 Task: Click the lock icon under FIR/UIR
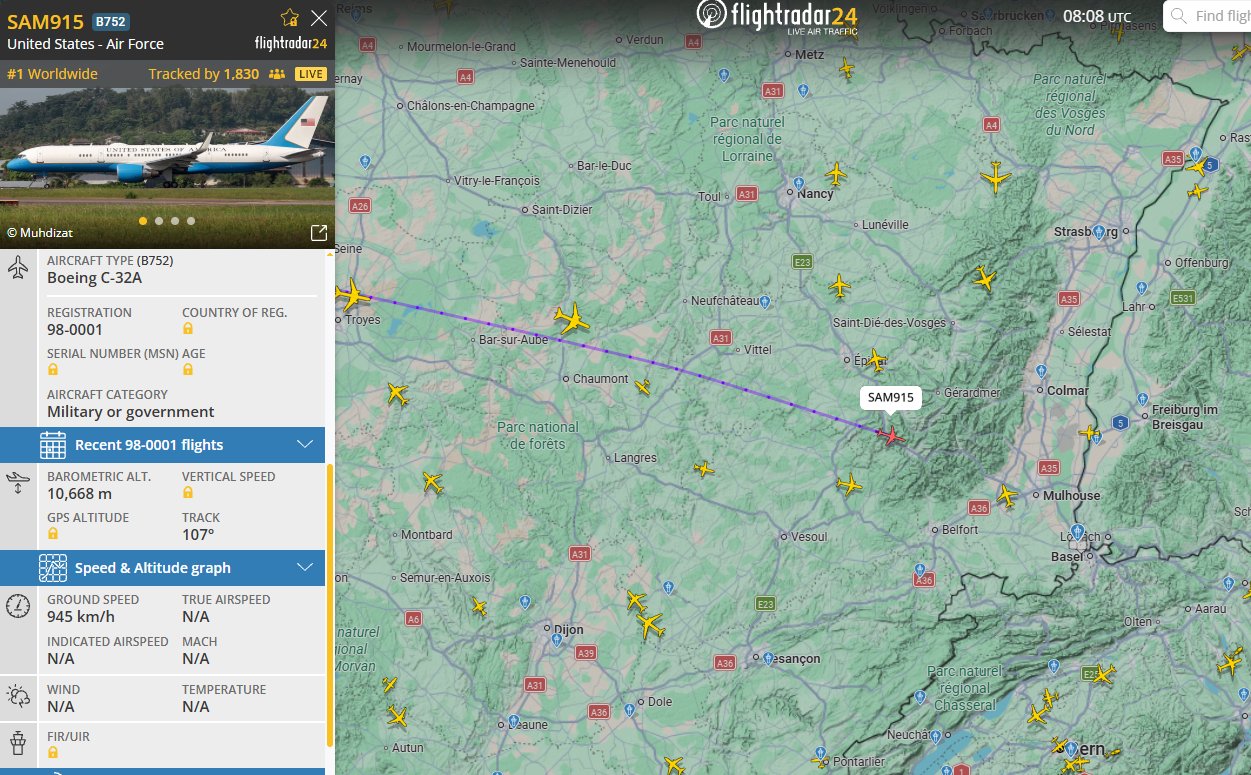(53, 752)
